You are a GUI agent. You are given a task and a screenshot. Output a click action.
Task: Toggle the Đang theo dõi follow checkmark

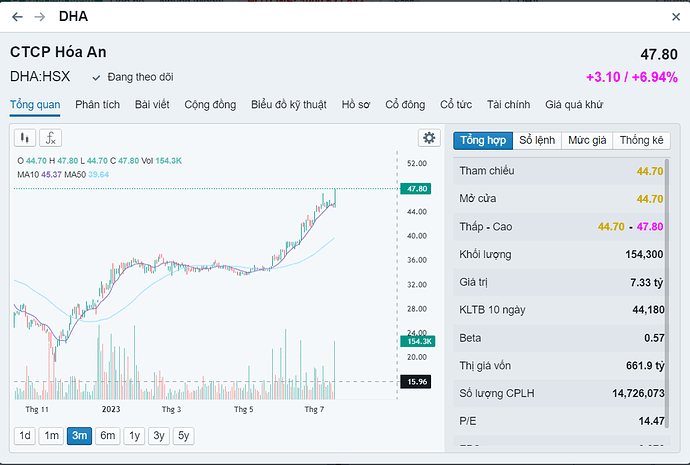pos(96,77)
